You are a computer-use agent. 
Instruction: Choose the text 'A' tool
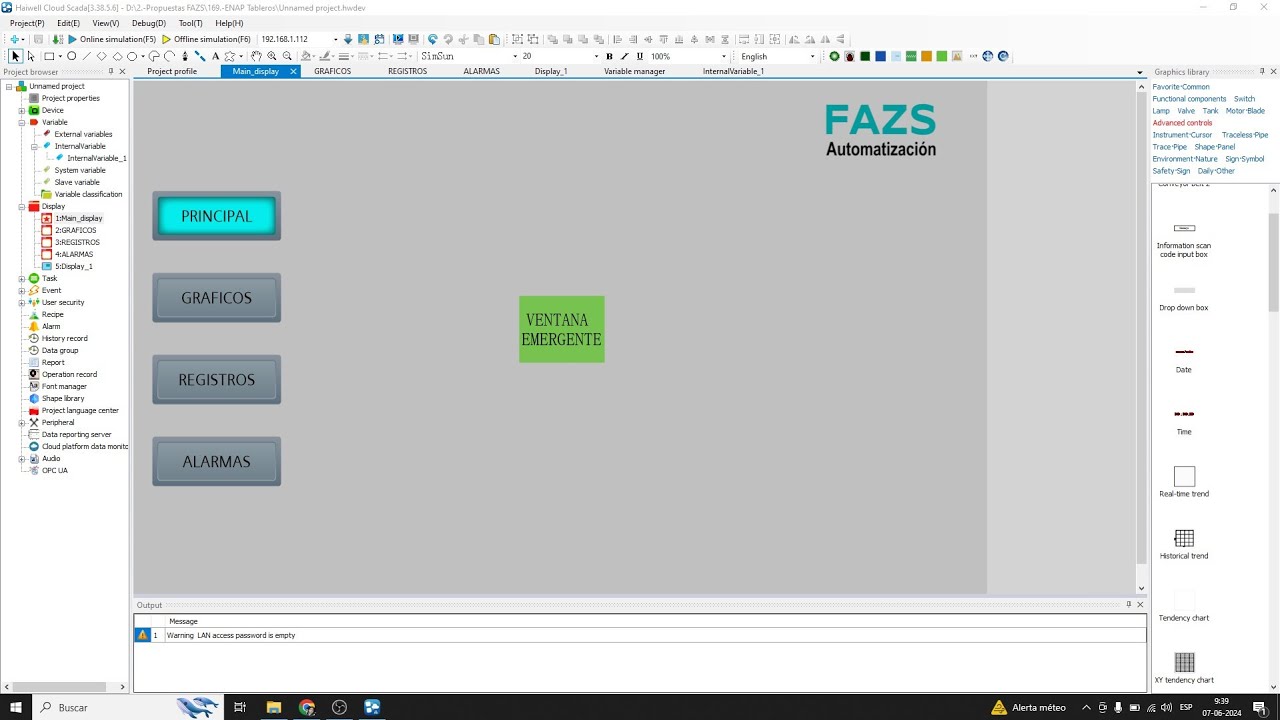pos(215,56)
